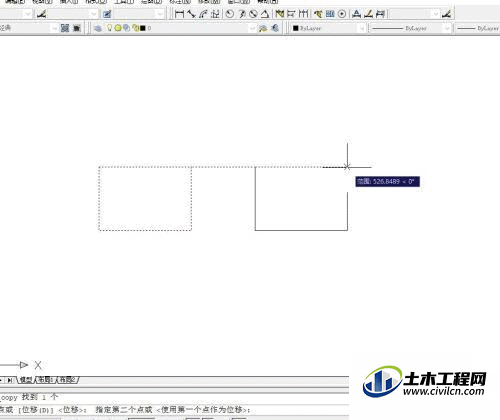
Task: Open the Layer properties manager icon
Action: coord(98,28)
